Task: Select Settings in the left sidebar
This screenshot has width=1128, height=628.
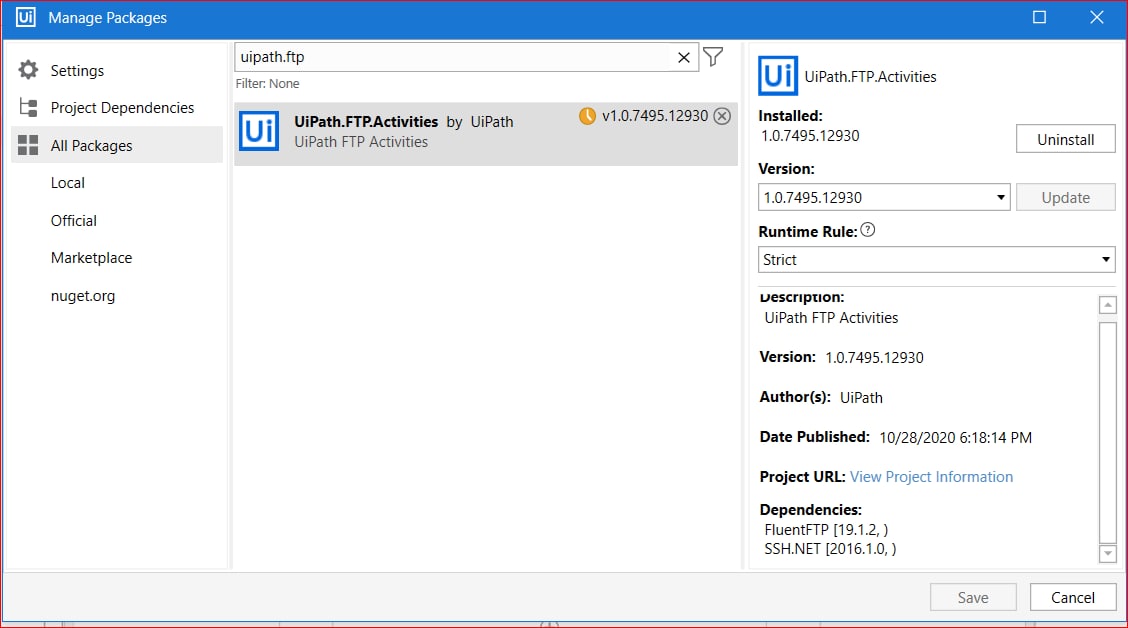Action: pos(77,70)
